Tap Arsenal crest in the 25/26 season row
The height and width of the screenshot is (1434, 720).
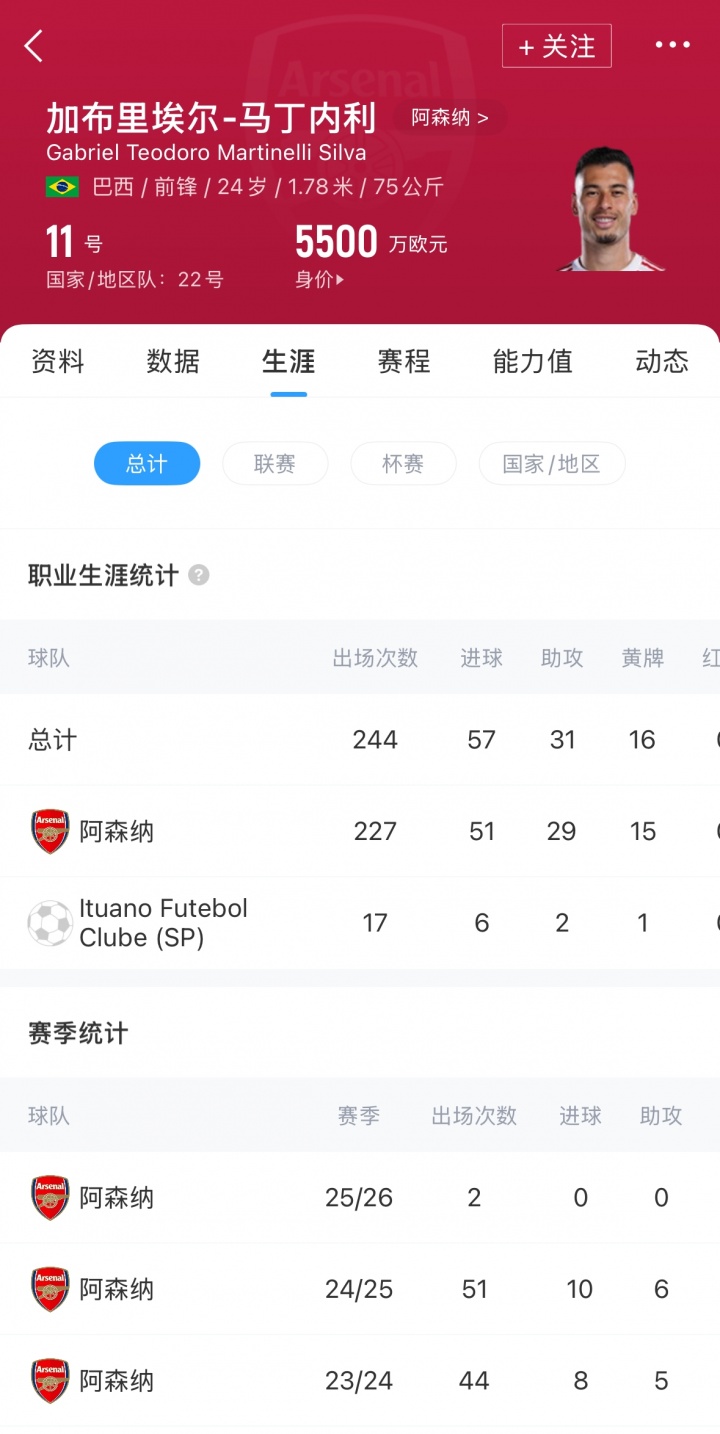point(50,1197)
